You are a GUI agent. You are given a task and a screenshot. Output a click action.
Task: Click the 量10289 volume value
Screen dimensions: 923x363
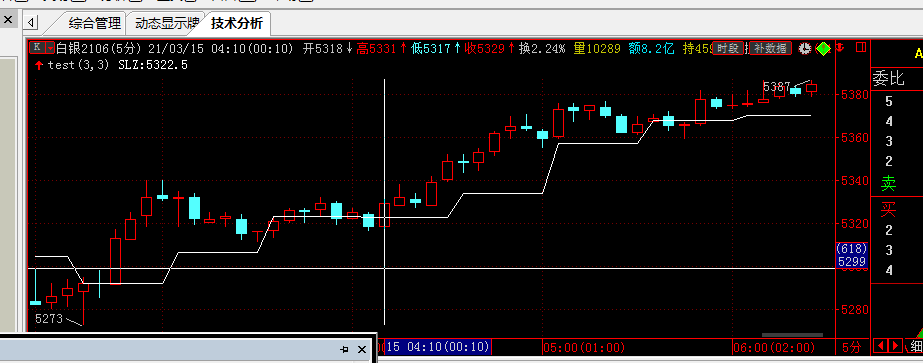click(597, 48)
